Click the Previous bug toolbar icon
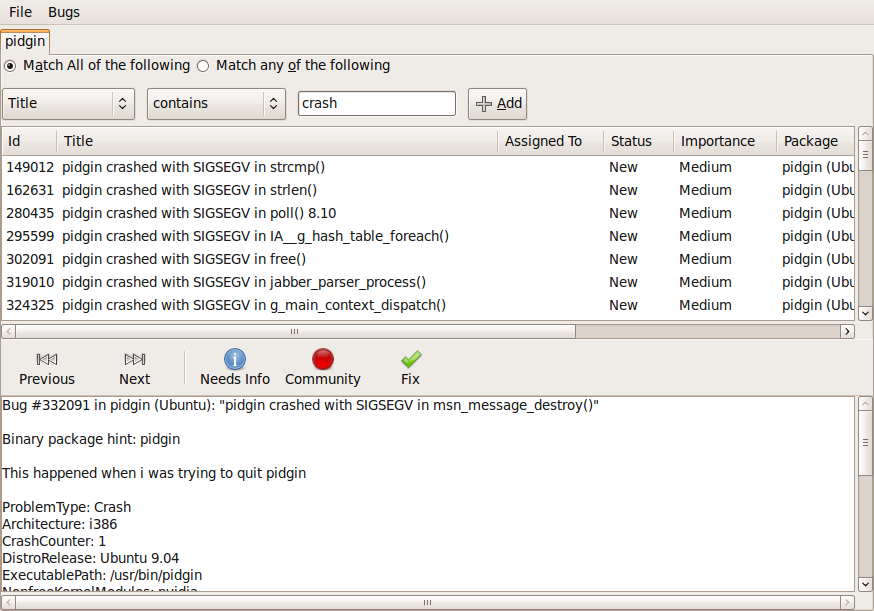 tap(46, 359)
